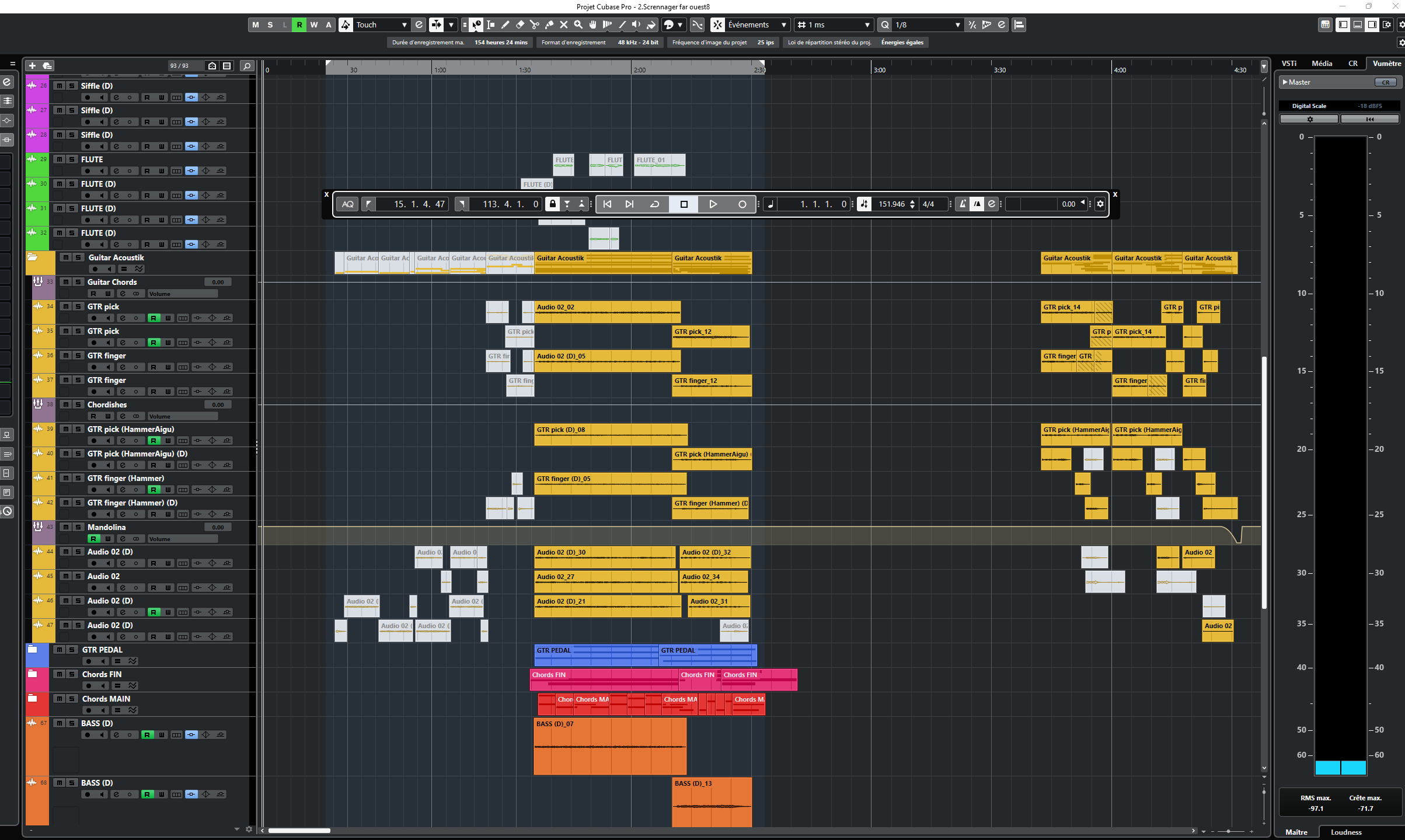
Task: Click the Master CR button
Action: [1385, 82]
